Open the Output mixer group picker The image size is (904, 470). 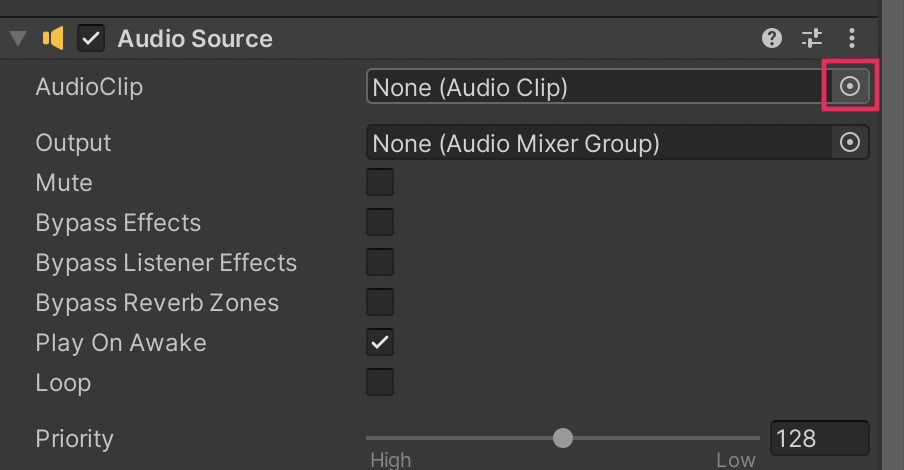pyautogui.click(x=849, y=143)
